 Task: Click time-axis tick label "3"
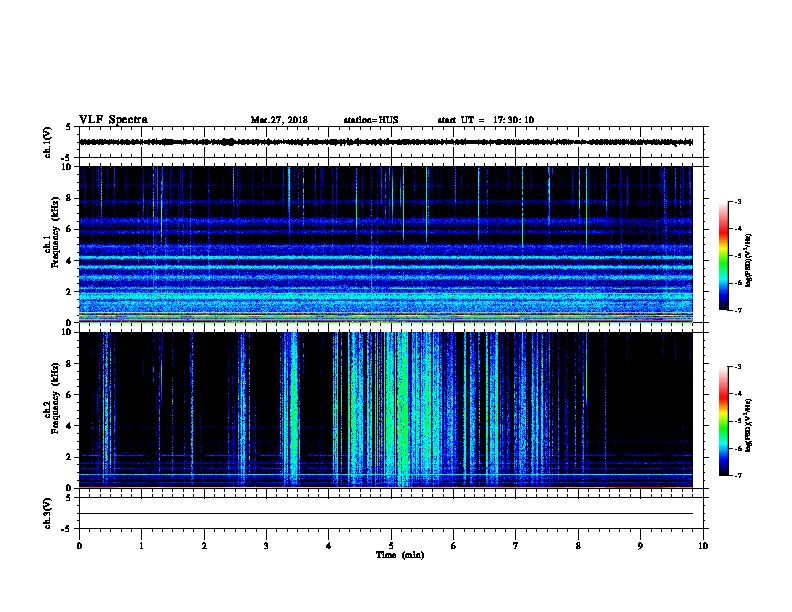pos(266,546)
